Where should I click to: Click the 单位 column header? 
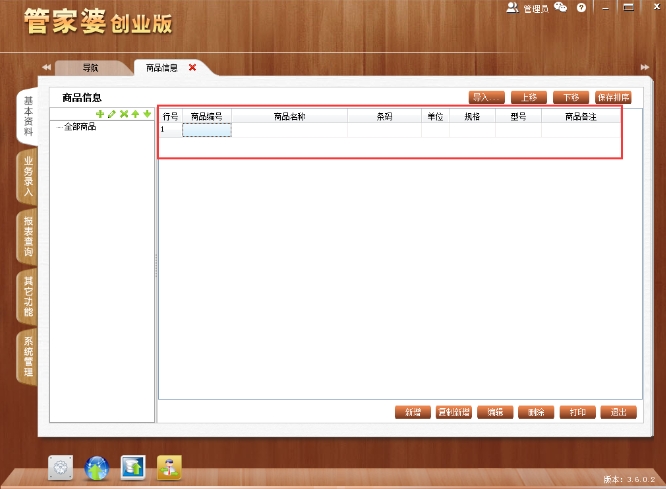[x=435, y=116]
